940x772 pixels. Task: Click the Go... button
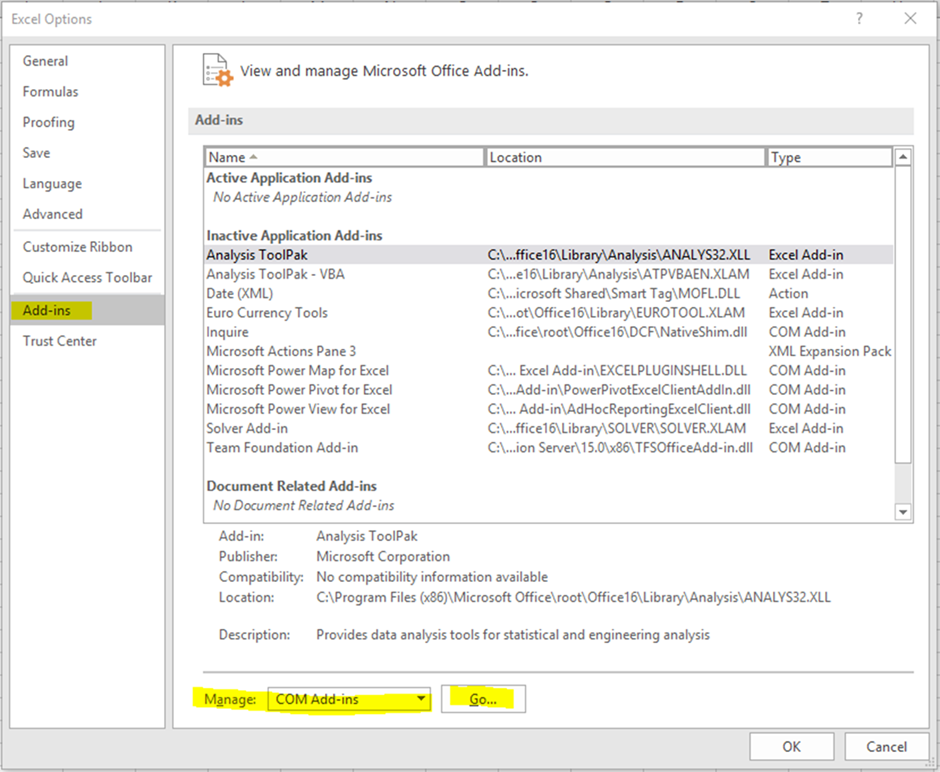(x=483, y=699)
